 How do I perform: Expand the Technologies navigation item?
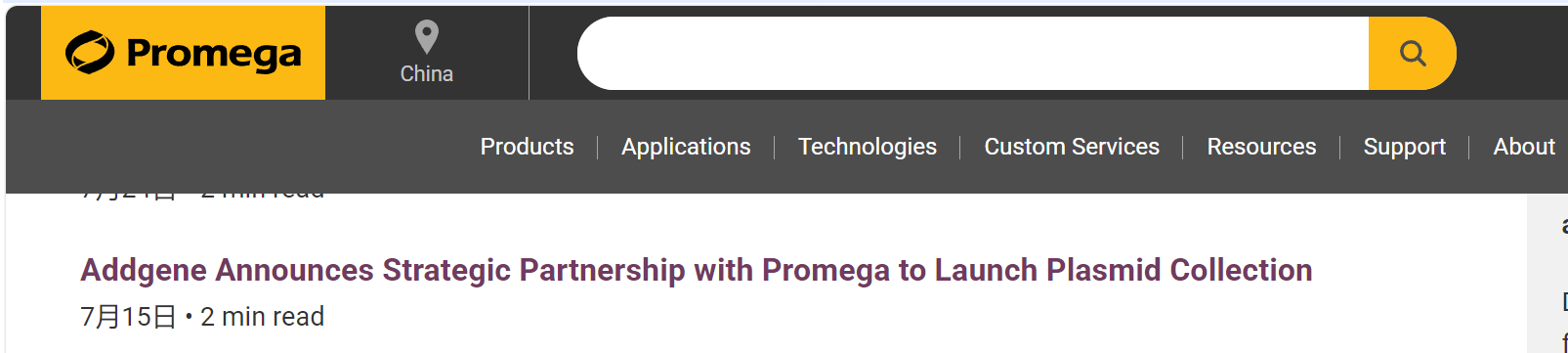pos(868,147)
